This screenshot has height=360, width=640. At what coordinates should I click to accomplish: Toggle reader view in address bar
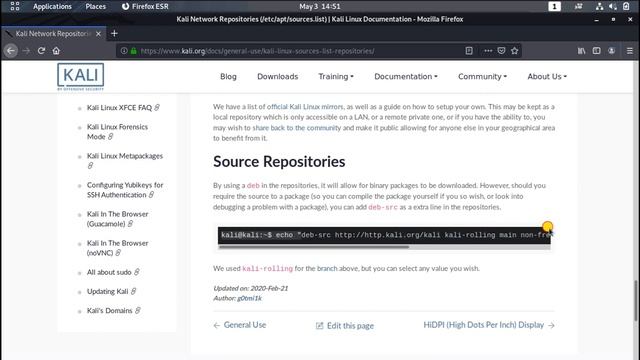point(469,51)
